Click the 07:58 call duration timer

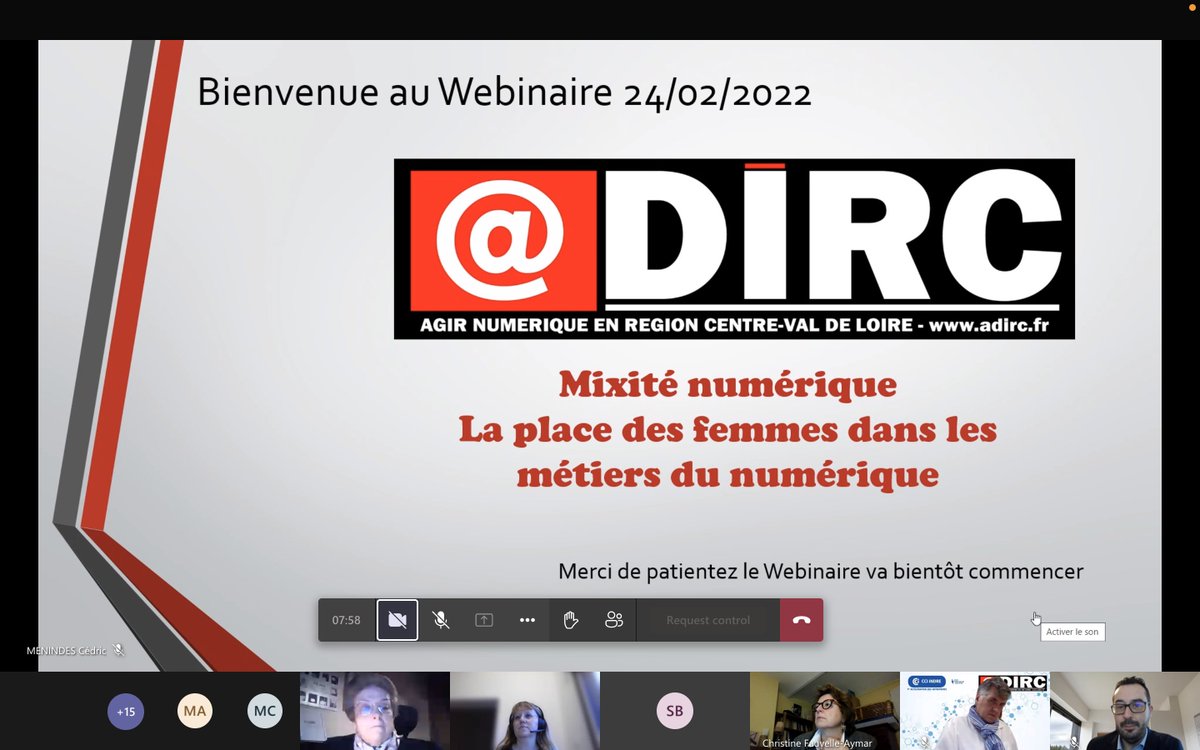pos(346,620)
